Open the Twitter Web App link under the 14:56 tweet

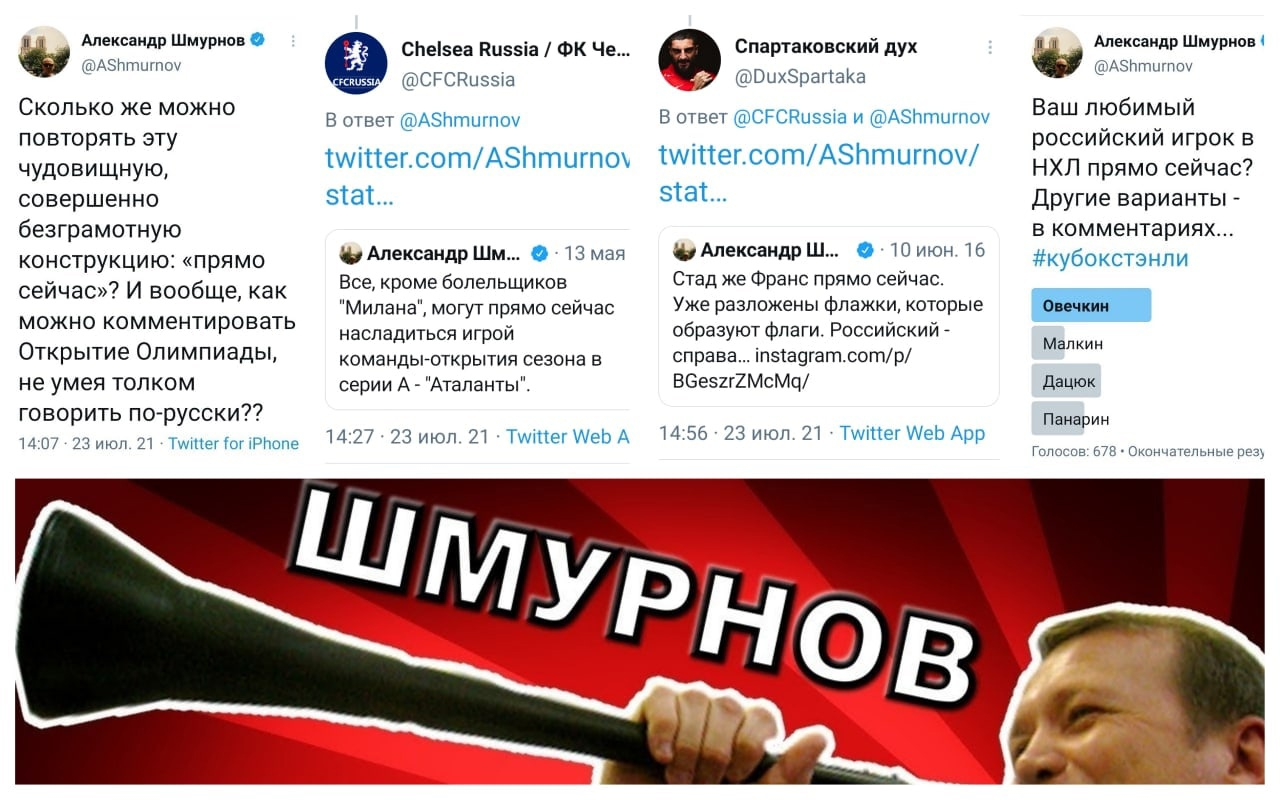(912, 433)
